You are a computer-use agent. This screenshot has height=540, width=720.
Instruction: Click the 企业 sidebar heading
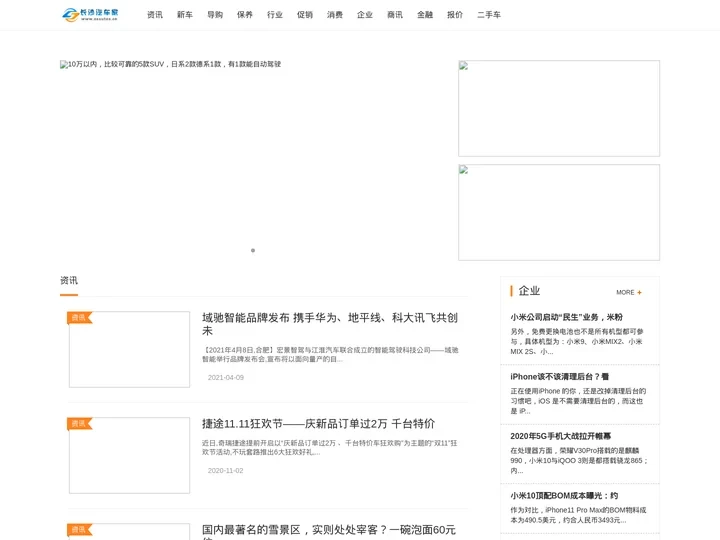[x=529, y=291]
